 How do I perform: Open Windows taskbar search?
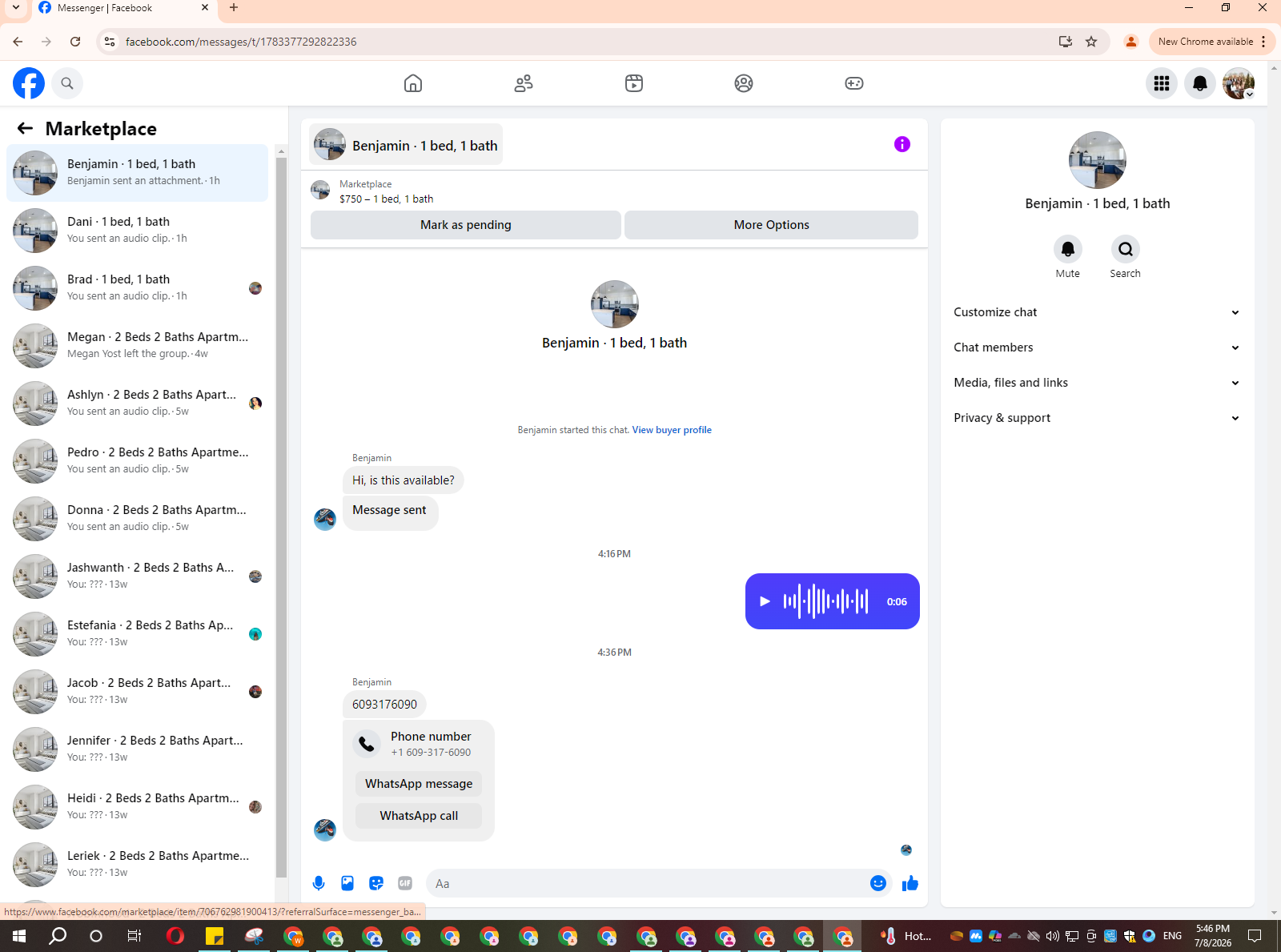[x=58, y=936]
